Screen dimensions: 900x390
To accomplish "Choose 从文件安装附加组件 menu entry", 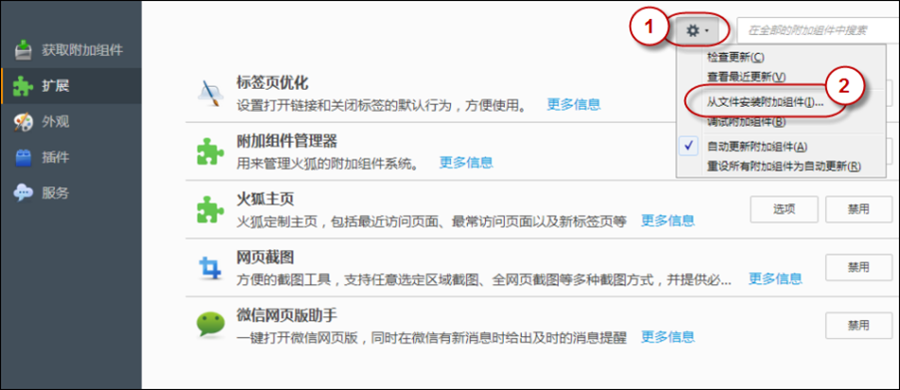I will 766,102.
